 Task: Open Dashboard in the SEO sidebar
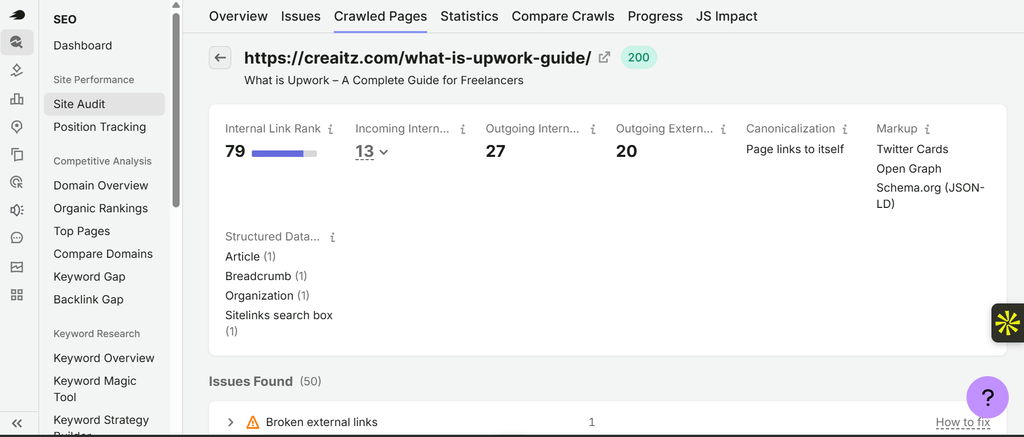pyautogui.click(x=83, y=46)
